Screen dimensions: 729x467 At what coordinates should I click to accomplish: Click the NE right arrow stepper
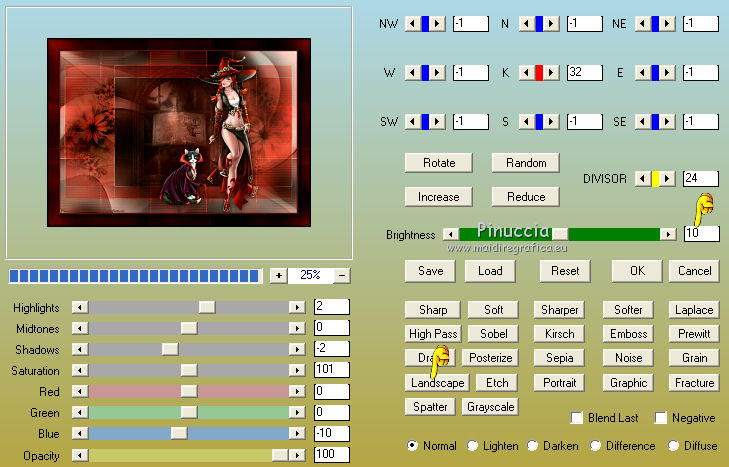[x=667, y=23]
